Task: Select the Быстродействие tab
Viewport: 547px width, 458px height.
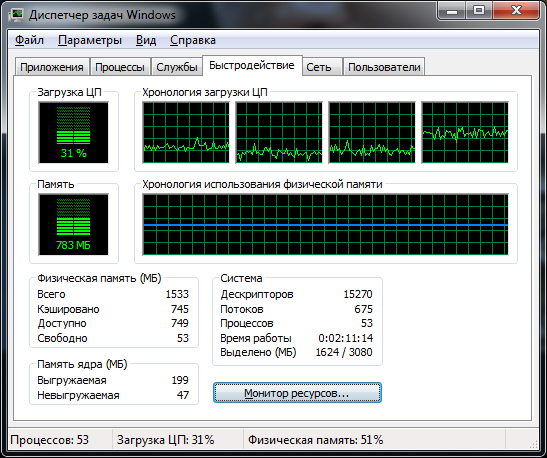Action: click(252, 65)
